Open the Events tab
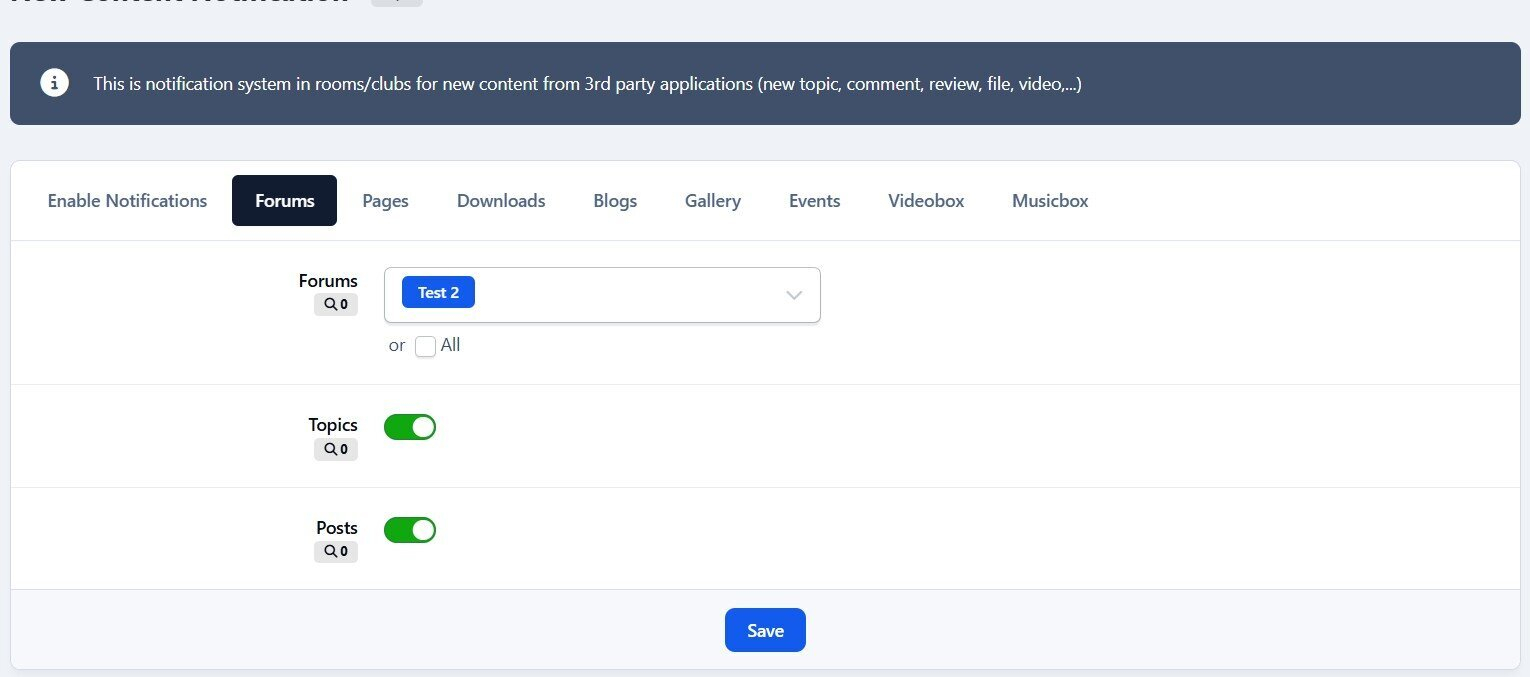 (x=814, y=201)
